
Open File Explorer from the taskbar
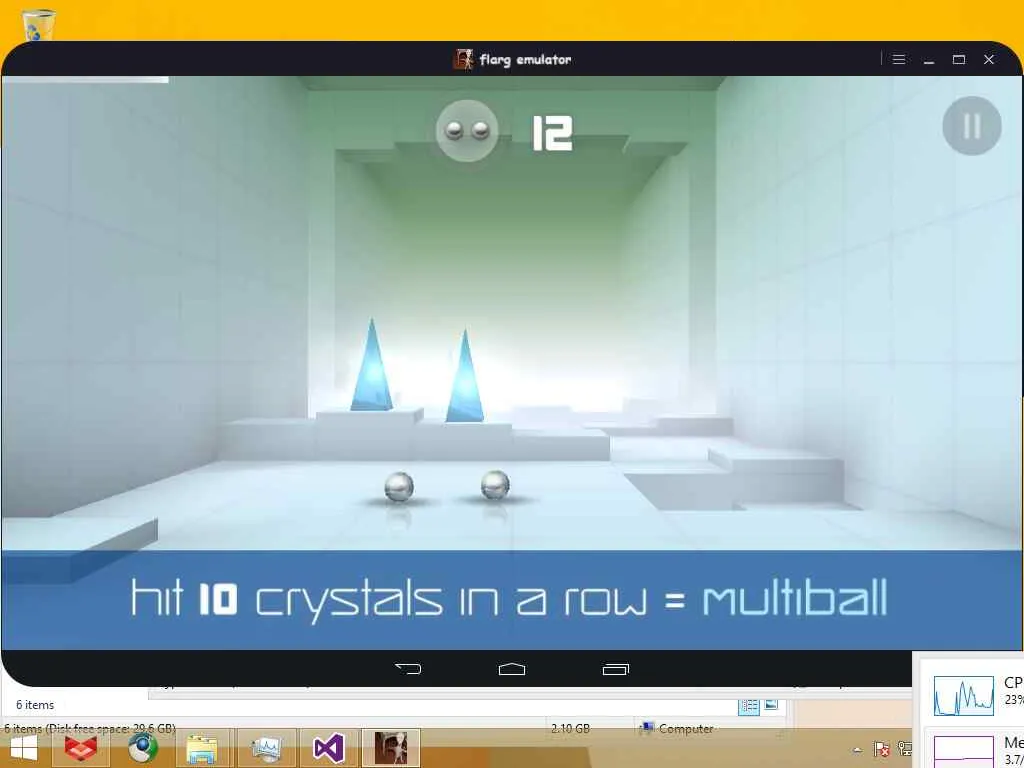coord(202,748)
